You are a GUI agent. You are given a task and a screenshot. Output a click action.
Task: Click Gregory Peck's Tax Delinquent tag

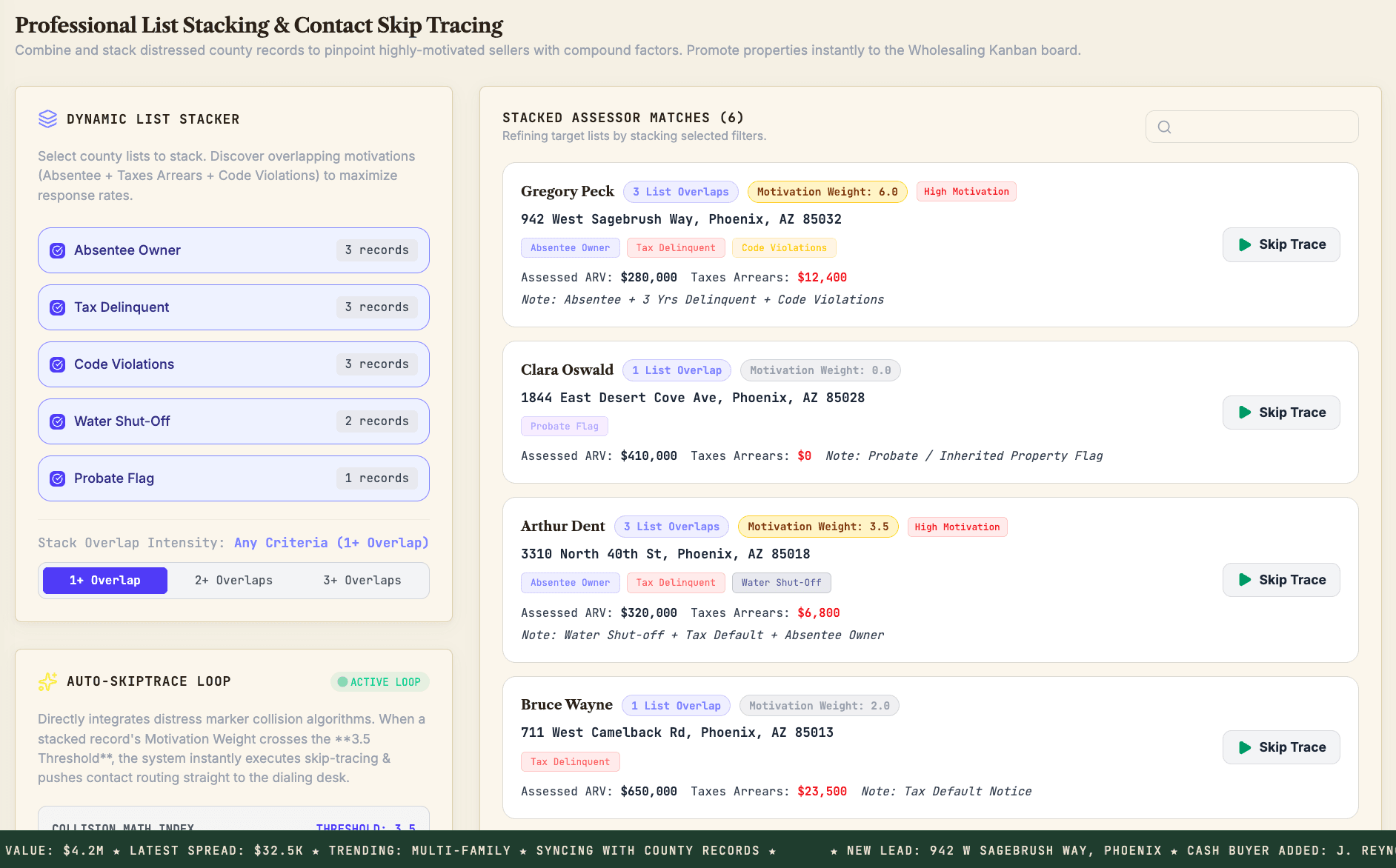coord(676,248)
